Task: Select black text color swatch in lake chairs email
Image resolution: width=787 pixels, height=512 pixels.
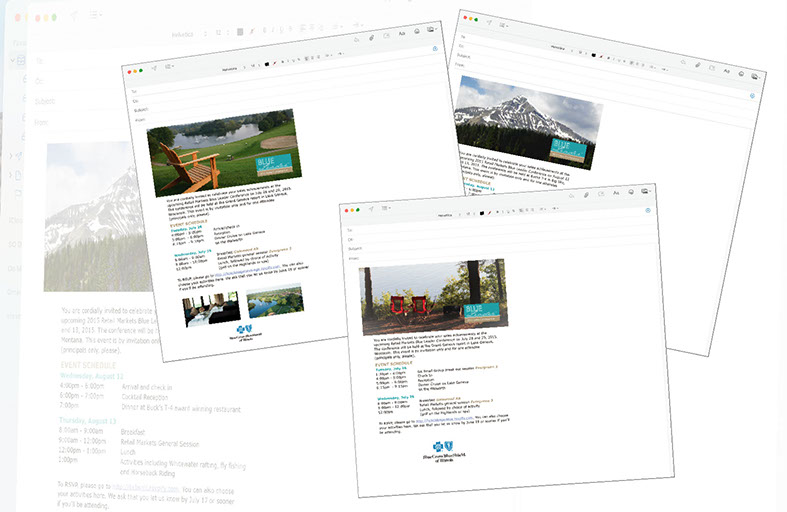Action: click(x=483, y=213)
